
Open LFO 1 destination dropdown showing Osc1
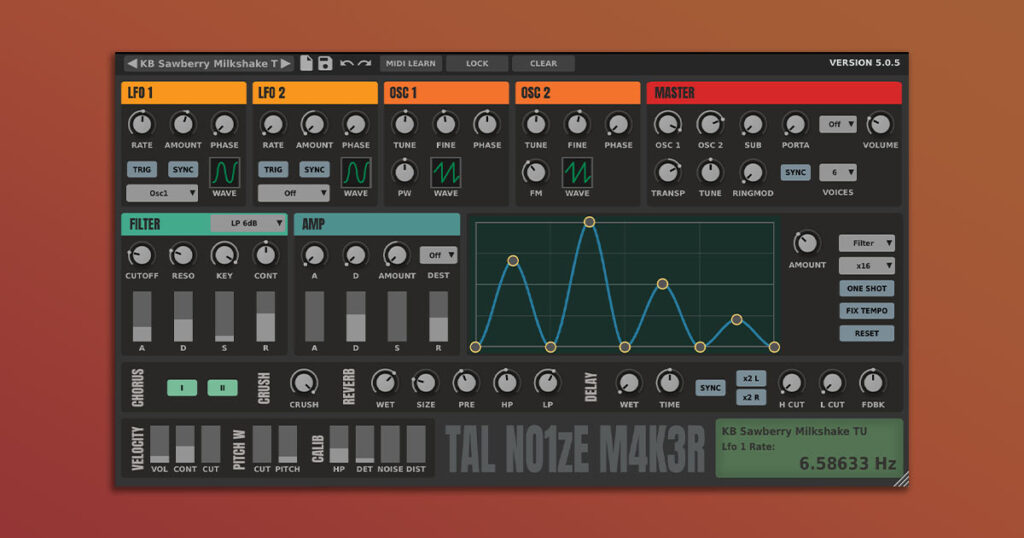162,193
